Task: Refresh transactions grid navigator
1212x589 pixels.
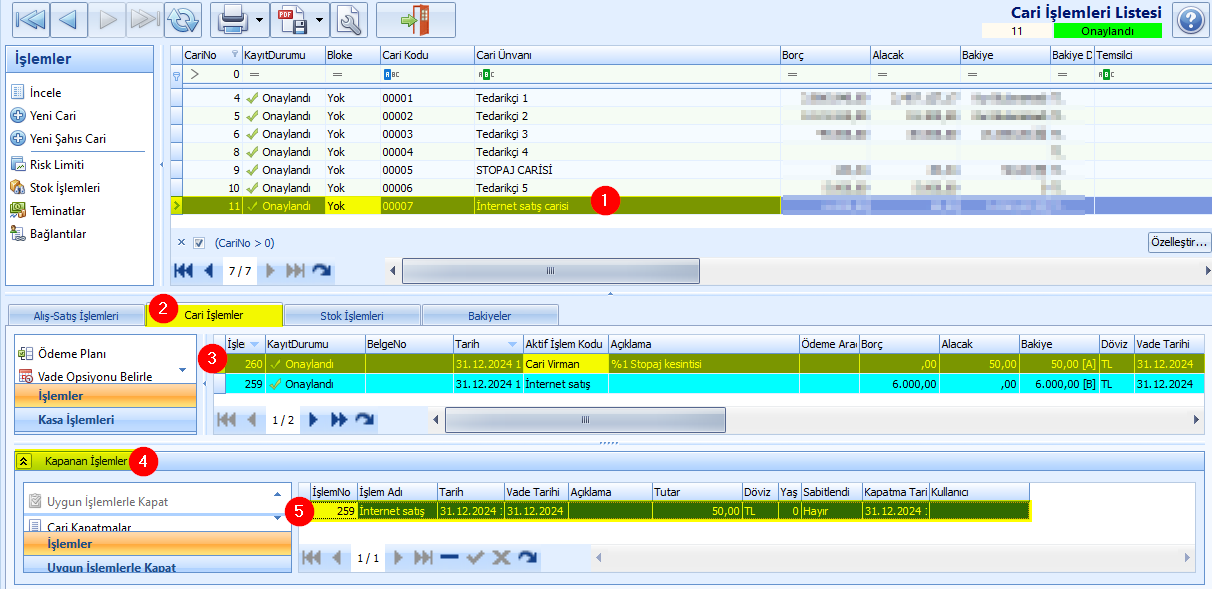Action: 365,420
